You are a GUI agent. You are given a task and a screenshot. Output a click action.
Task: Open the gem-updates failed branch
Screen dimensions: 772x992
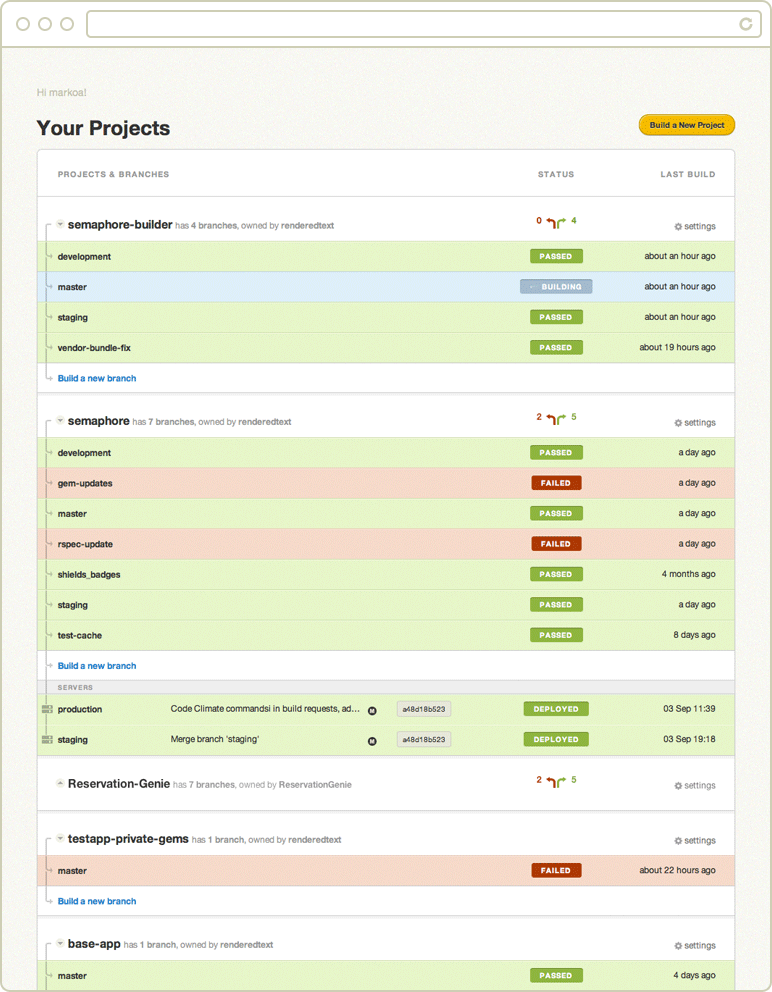(85, 483)
